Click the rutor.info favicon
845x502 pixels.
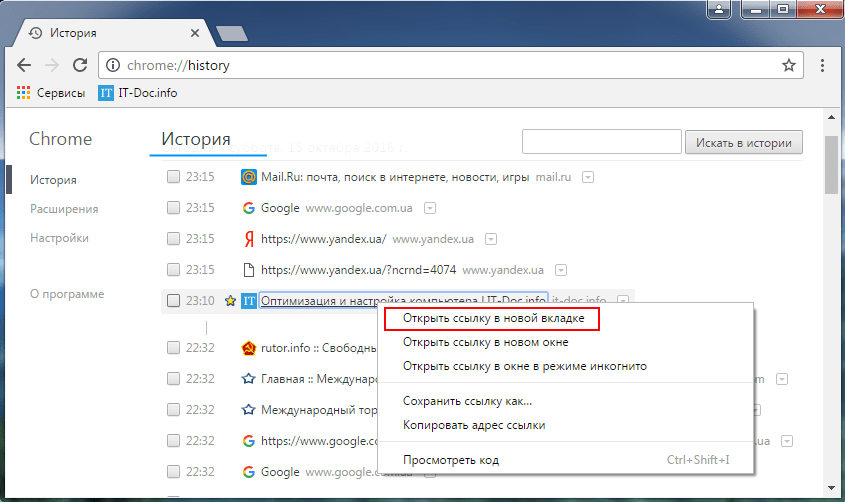pyautogui.click(x=248, y=348)
